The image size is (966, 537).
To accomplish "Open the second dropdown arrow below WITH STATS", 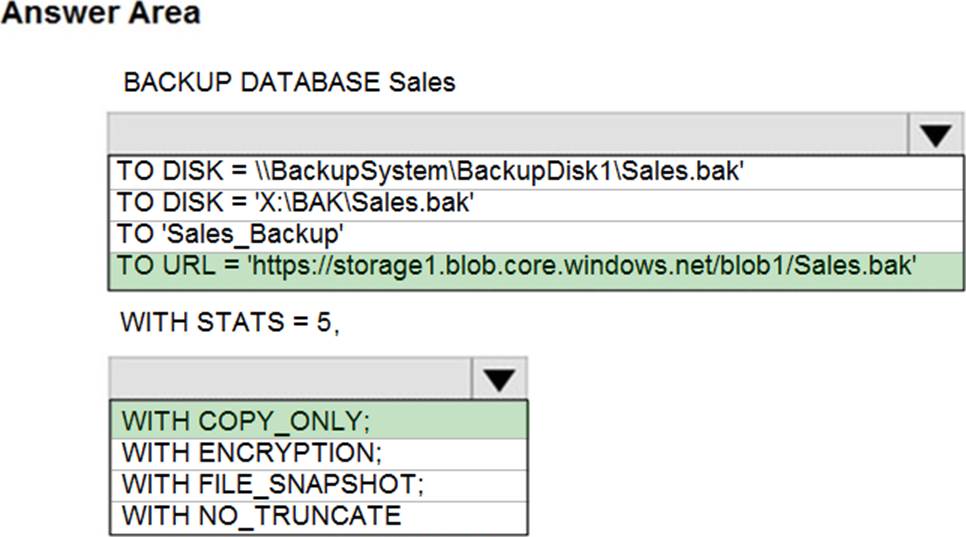I will coord(499,378).
